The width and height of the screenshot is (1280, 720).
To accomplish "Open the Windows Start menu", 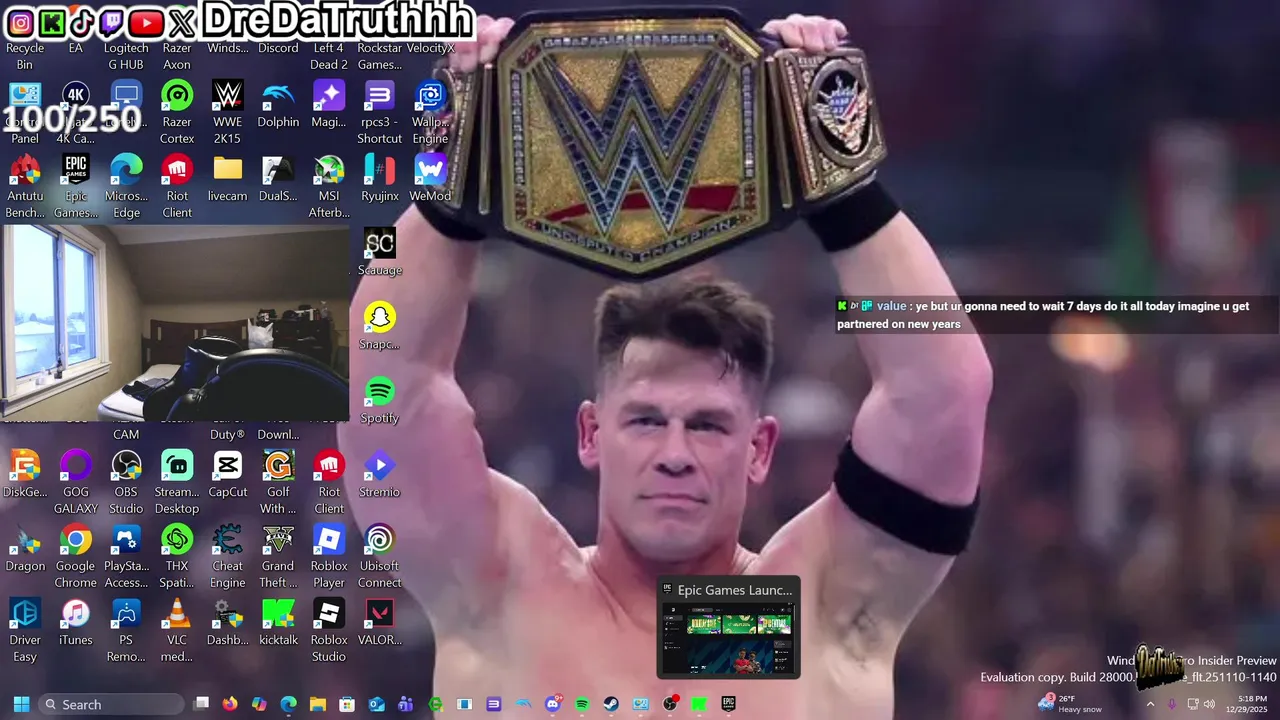I will click(x=21, y=704).
